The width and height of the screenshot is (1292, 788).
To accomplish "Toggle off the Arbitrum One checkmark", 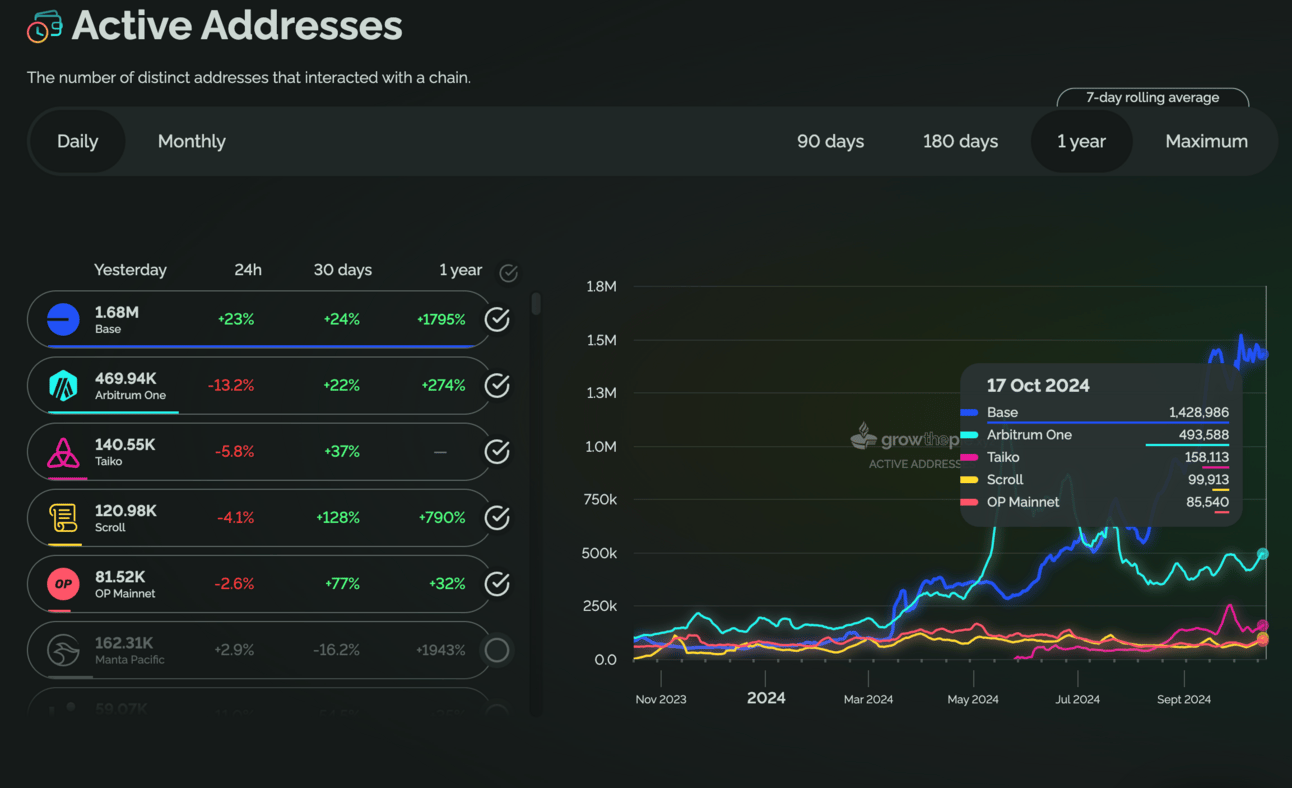I will [497, 386].
